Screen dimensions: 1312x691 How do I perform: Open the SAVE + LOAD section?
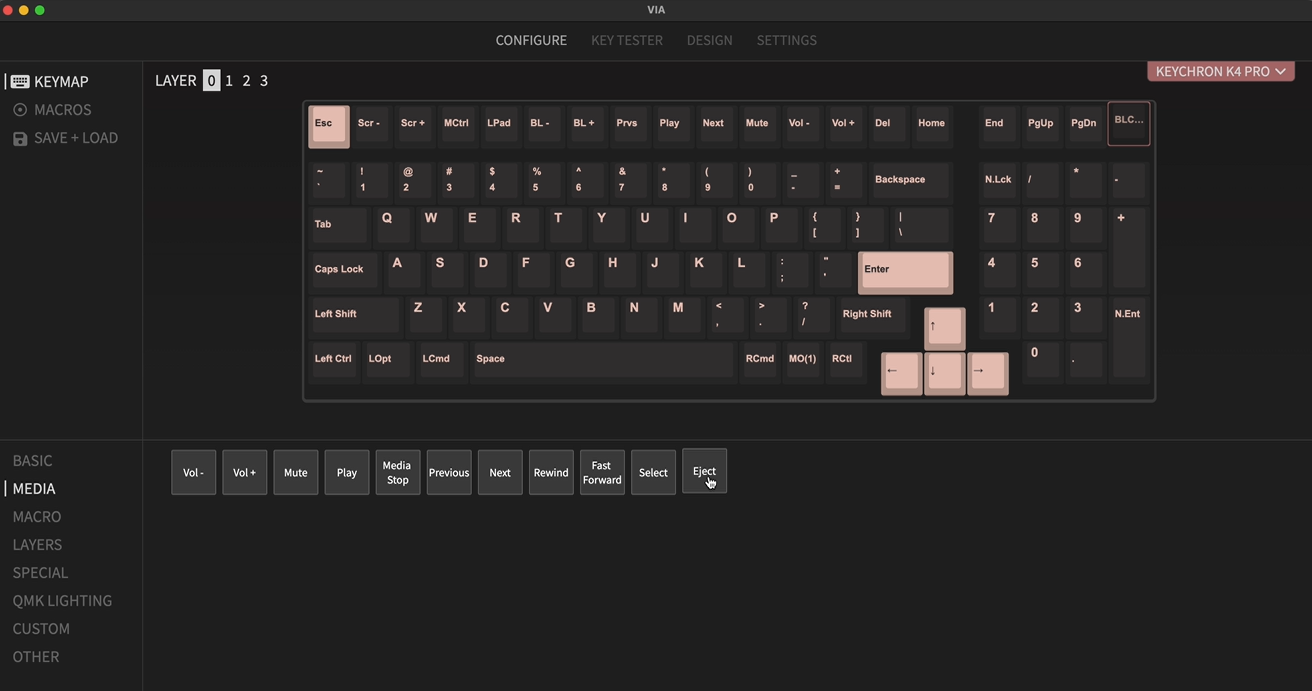pyautogui.click(x=75, y=138)
